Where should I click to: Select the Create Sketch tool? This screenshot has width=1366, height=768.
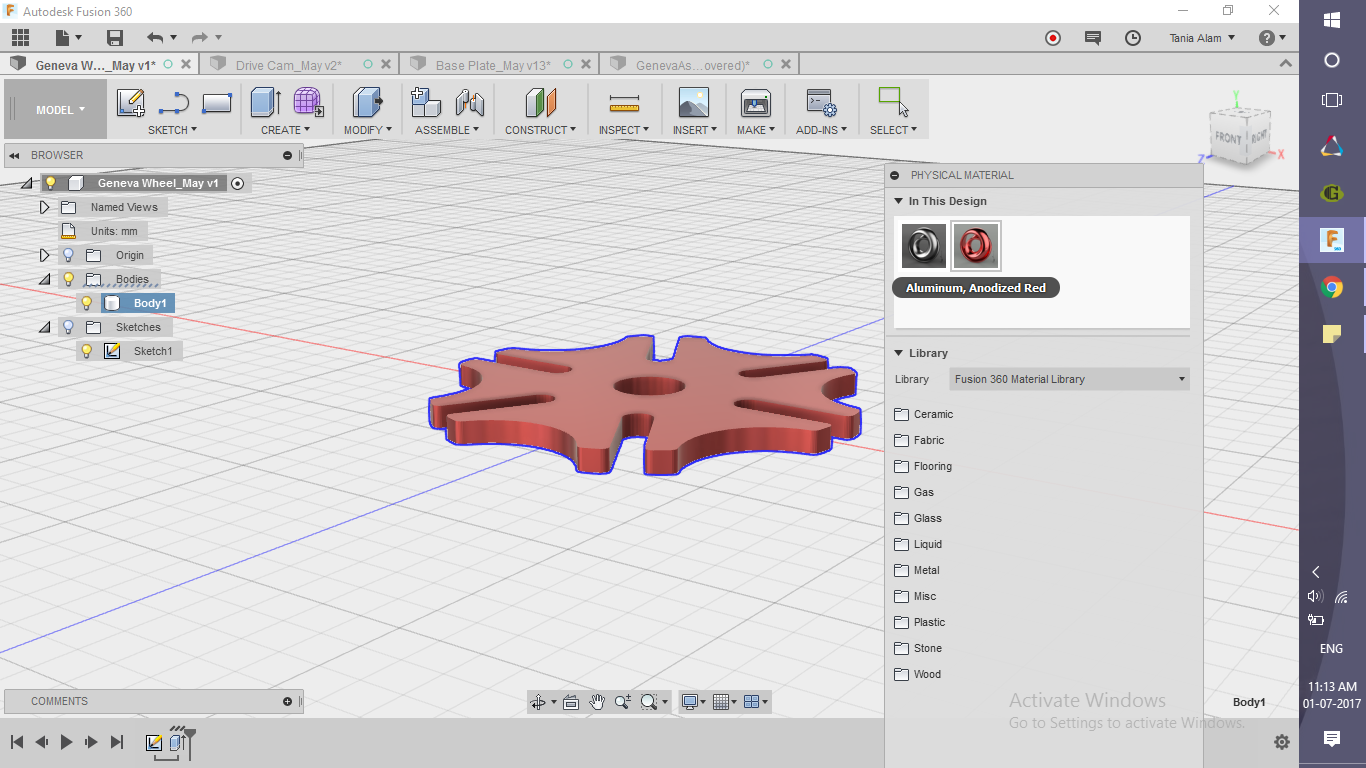pos(131,102)
